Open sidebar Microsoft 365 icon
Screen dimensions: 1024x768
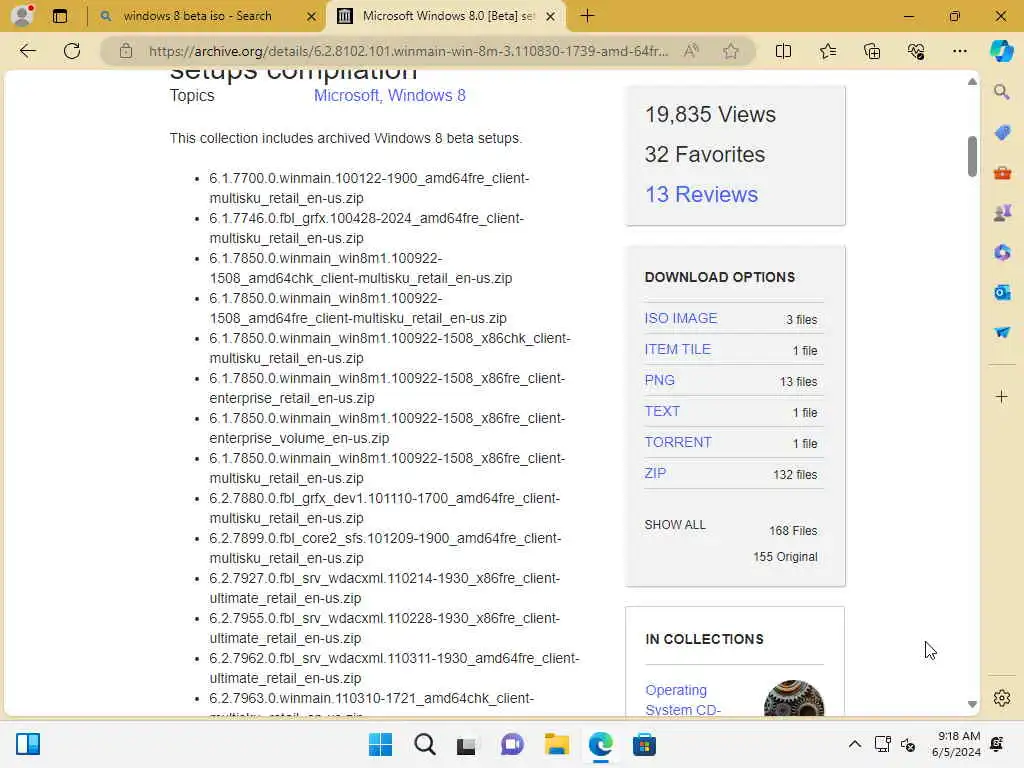coord(1002,252)
